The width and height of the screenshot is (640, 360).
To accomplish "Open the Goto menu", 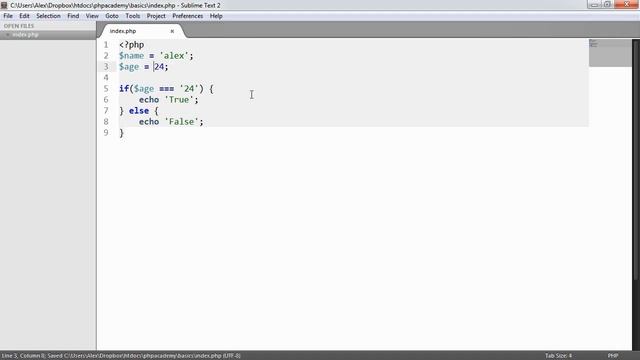I will (x=112, y=16).
